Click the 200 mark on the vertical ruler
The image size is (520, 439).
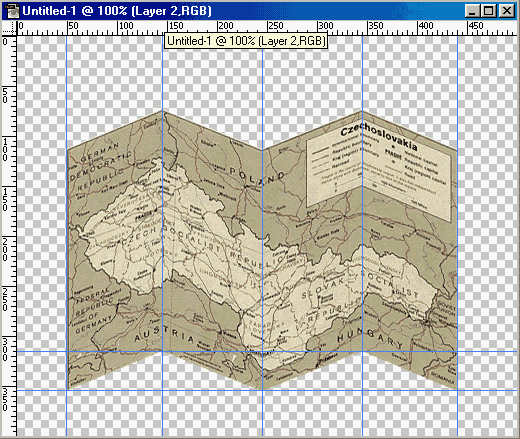(x=5, y=249)
